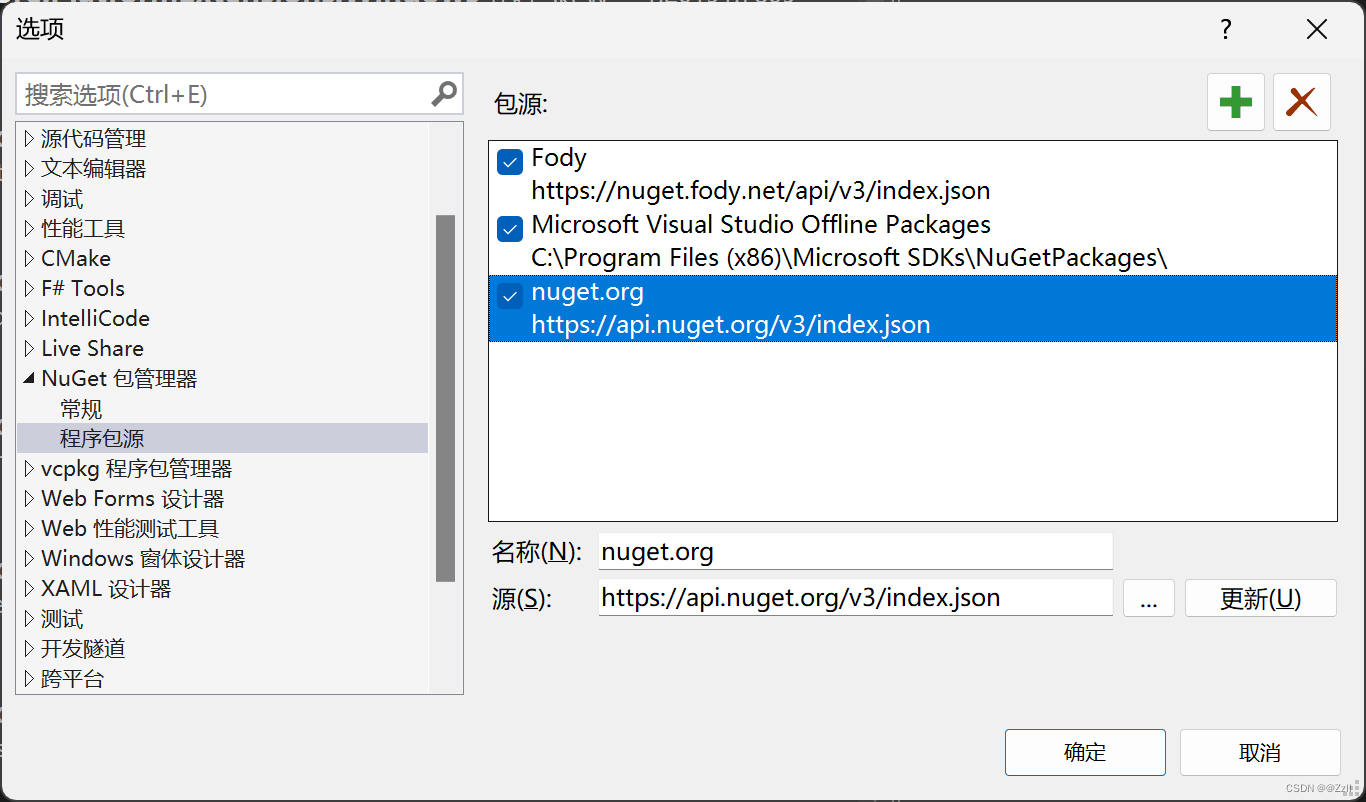Expand the 跨平台 section
The height and width of the screenshot is (802, 1366).
[x=27, y=678]
